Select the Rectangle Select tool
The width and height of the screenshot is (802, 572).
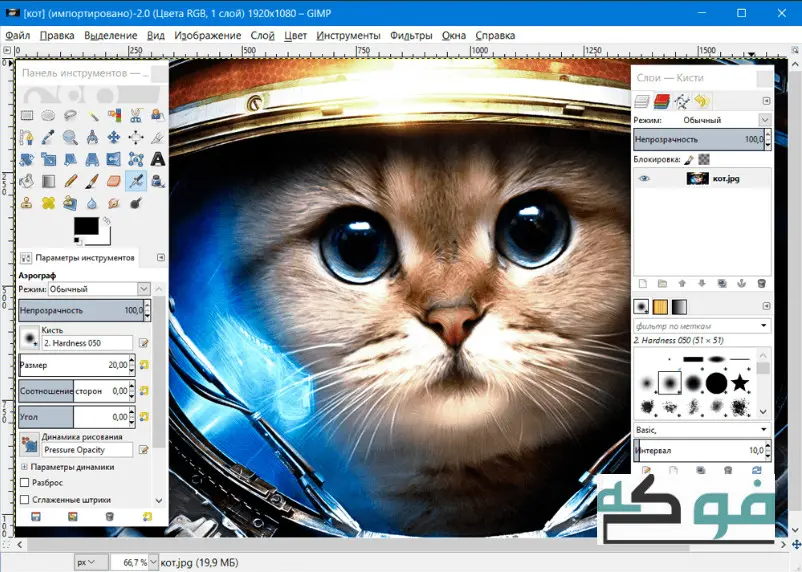[x=27, y=116]
